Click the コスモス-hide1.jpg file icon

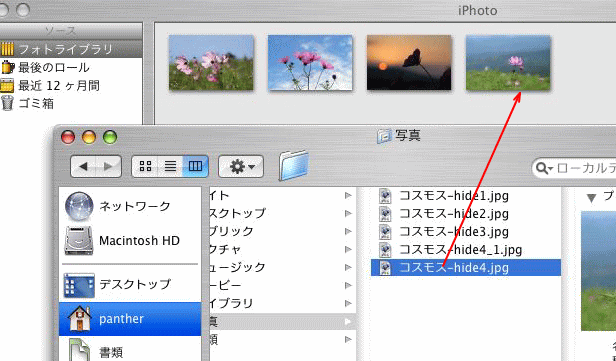(x=385, y=195)
